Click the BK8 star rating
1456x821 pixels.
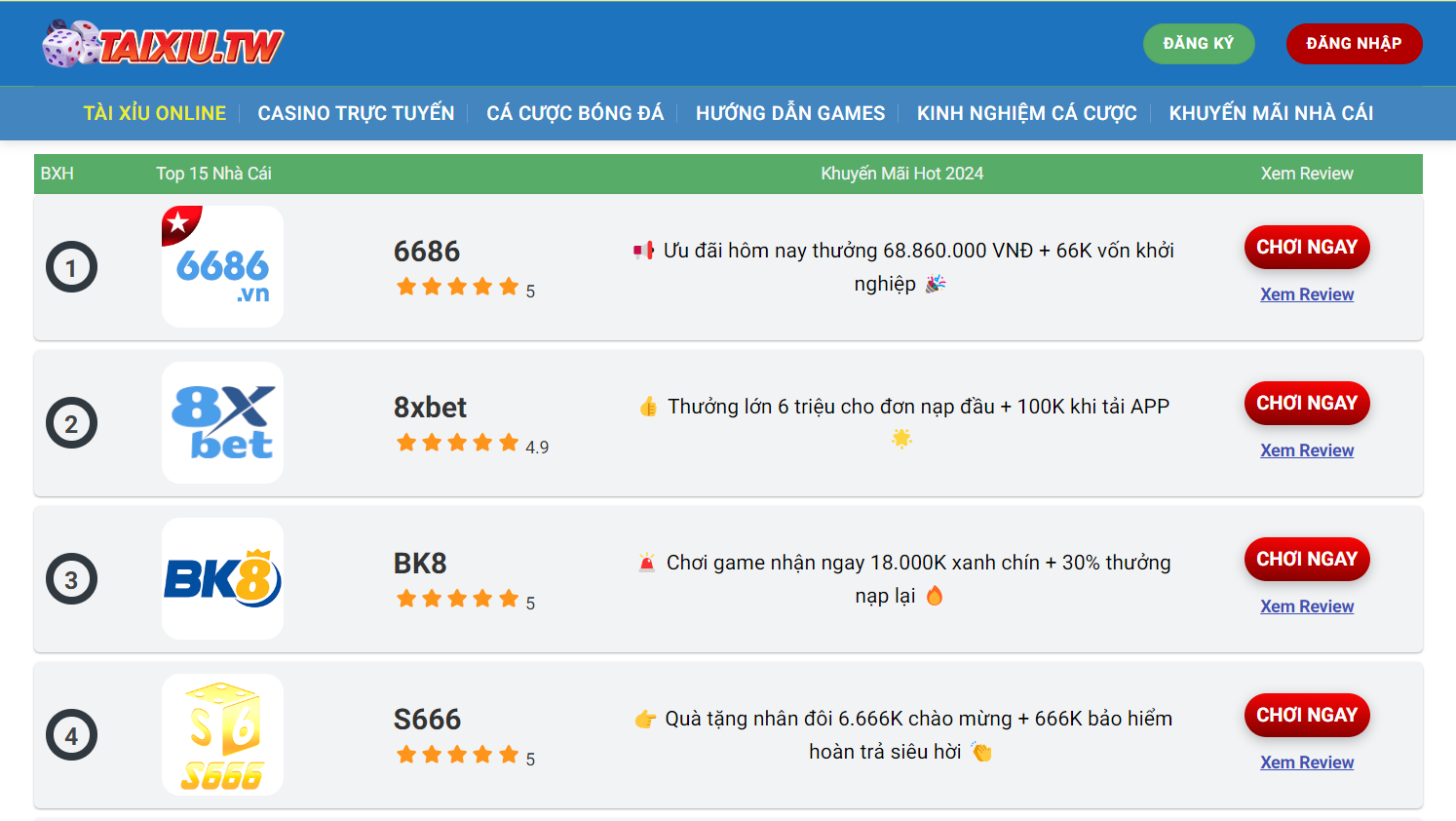pos(458,599)
